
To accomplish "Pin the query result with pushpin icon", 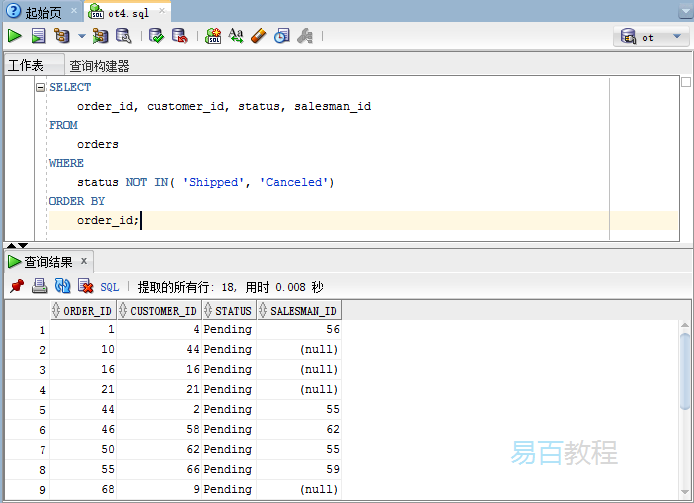I will 16,286.
